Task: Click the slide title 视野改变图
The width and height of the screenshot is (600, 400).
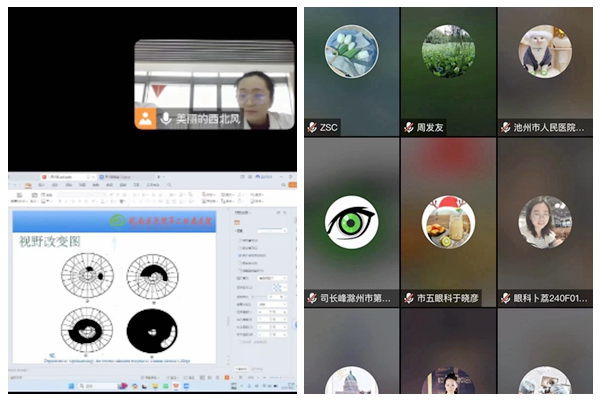Action: [x=50, y=242]
